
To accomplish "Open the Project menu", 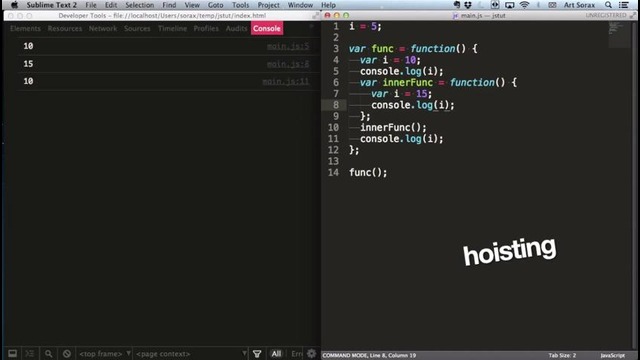I will point(269,5).
